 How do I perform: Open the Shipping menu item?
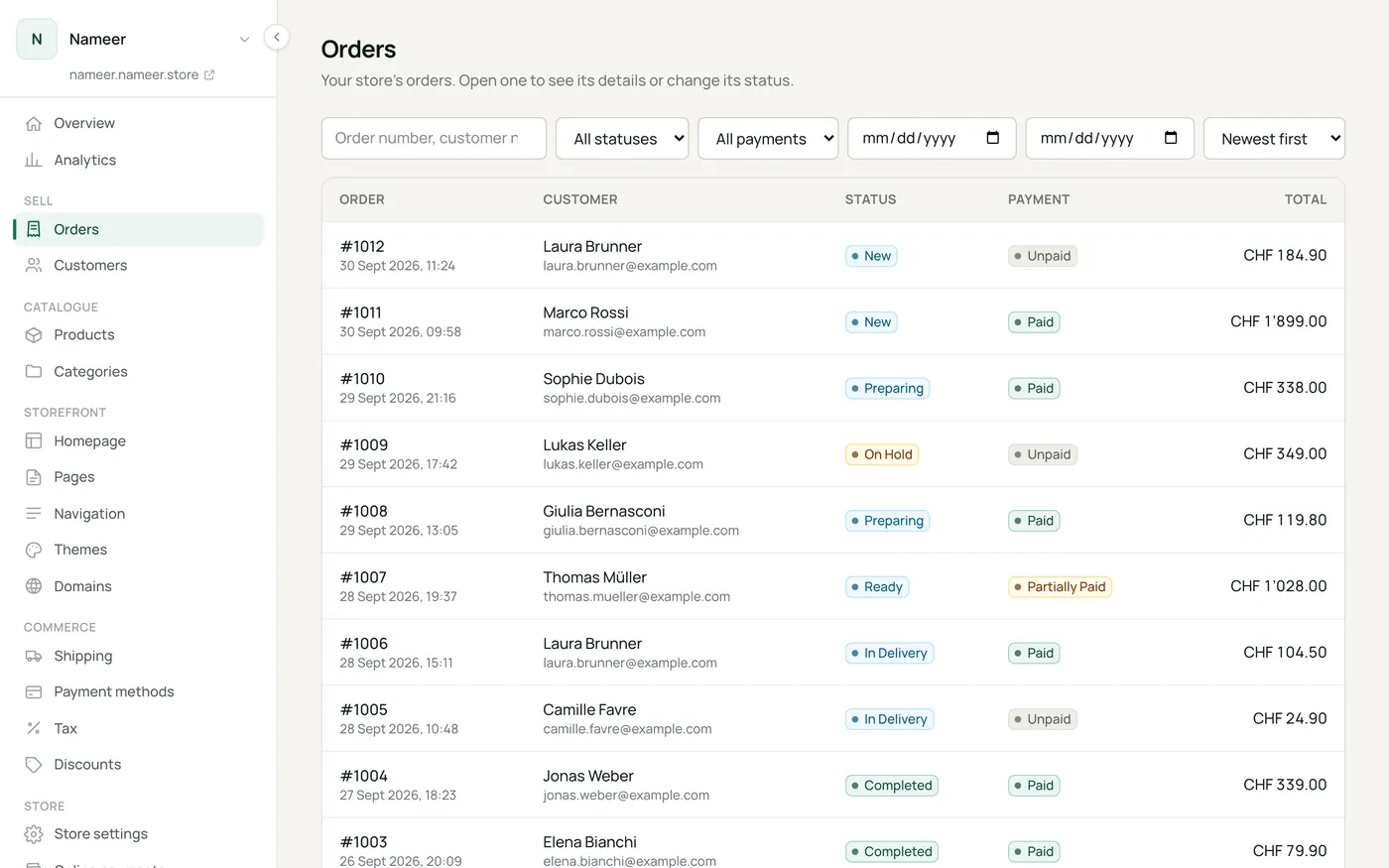(139, 656)
